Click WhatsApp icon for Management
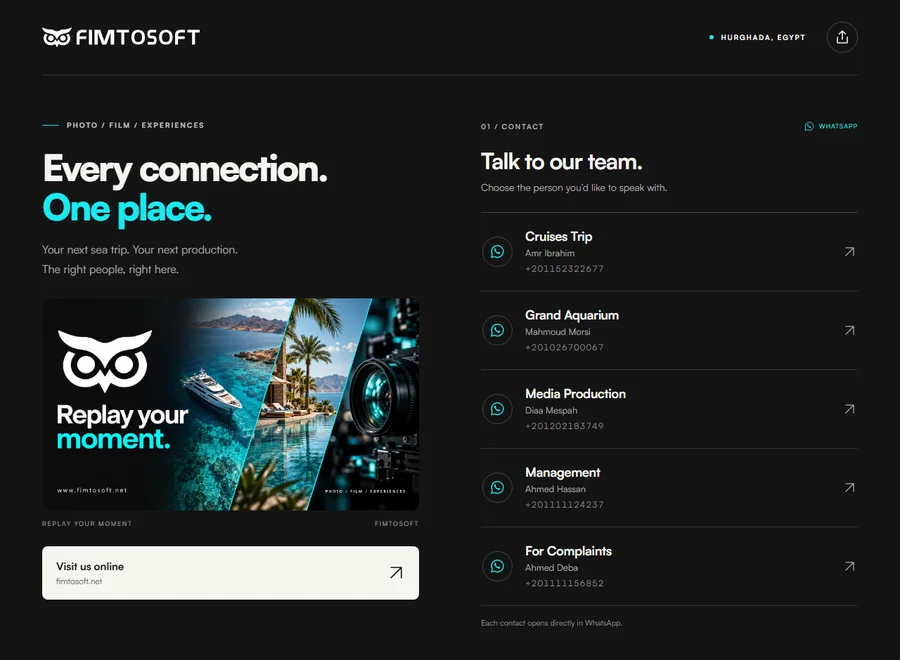900x660 pixels. (497, 488)
